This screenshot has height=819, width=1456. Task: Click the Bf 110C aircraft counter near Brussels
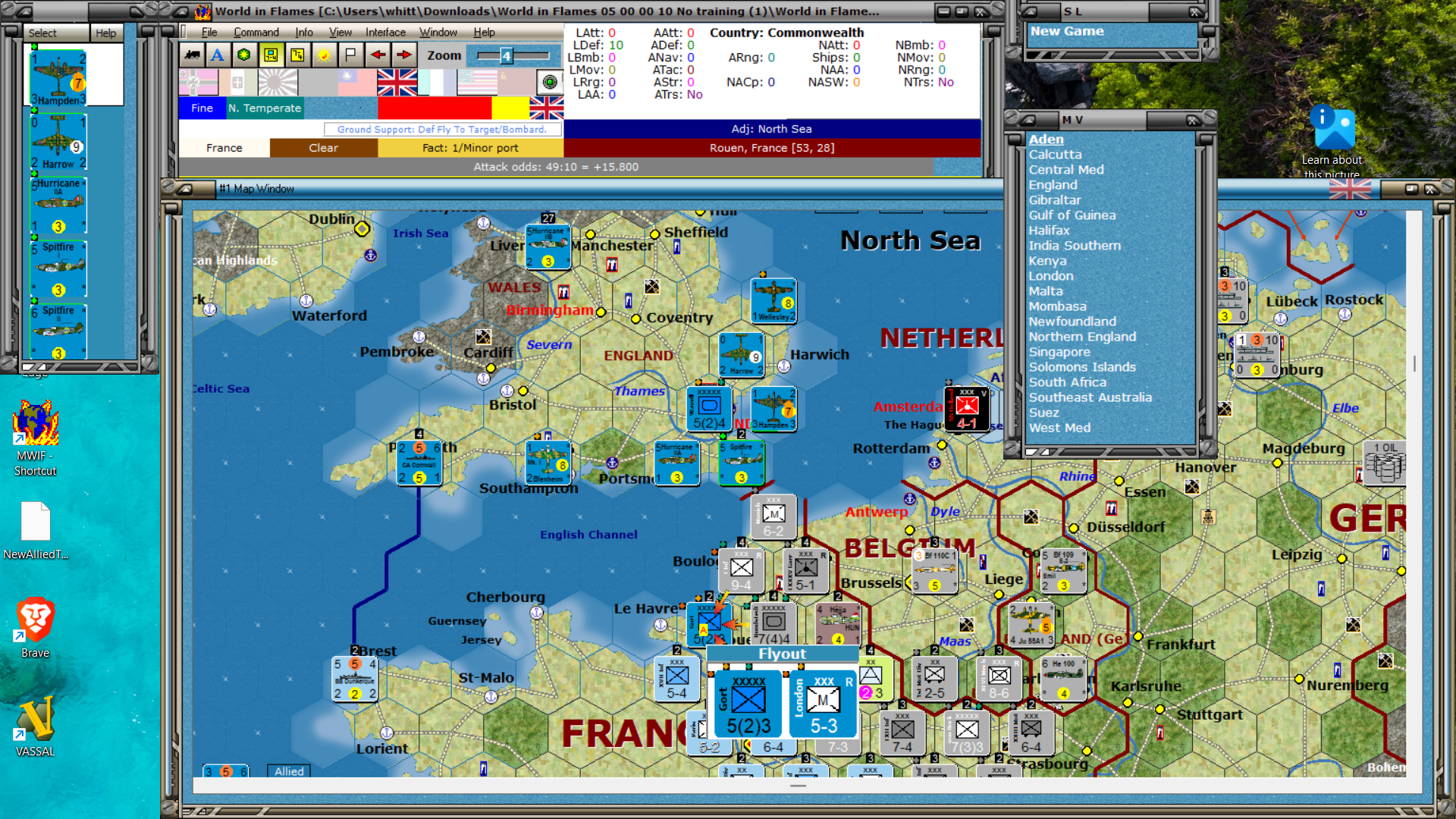(x=935, y=571)
